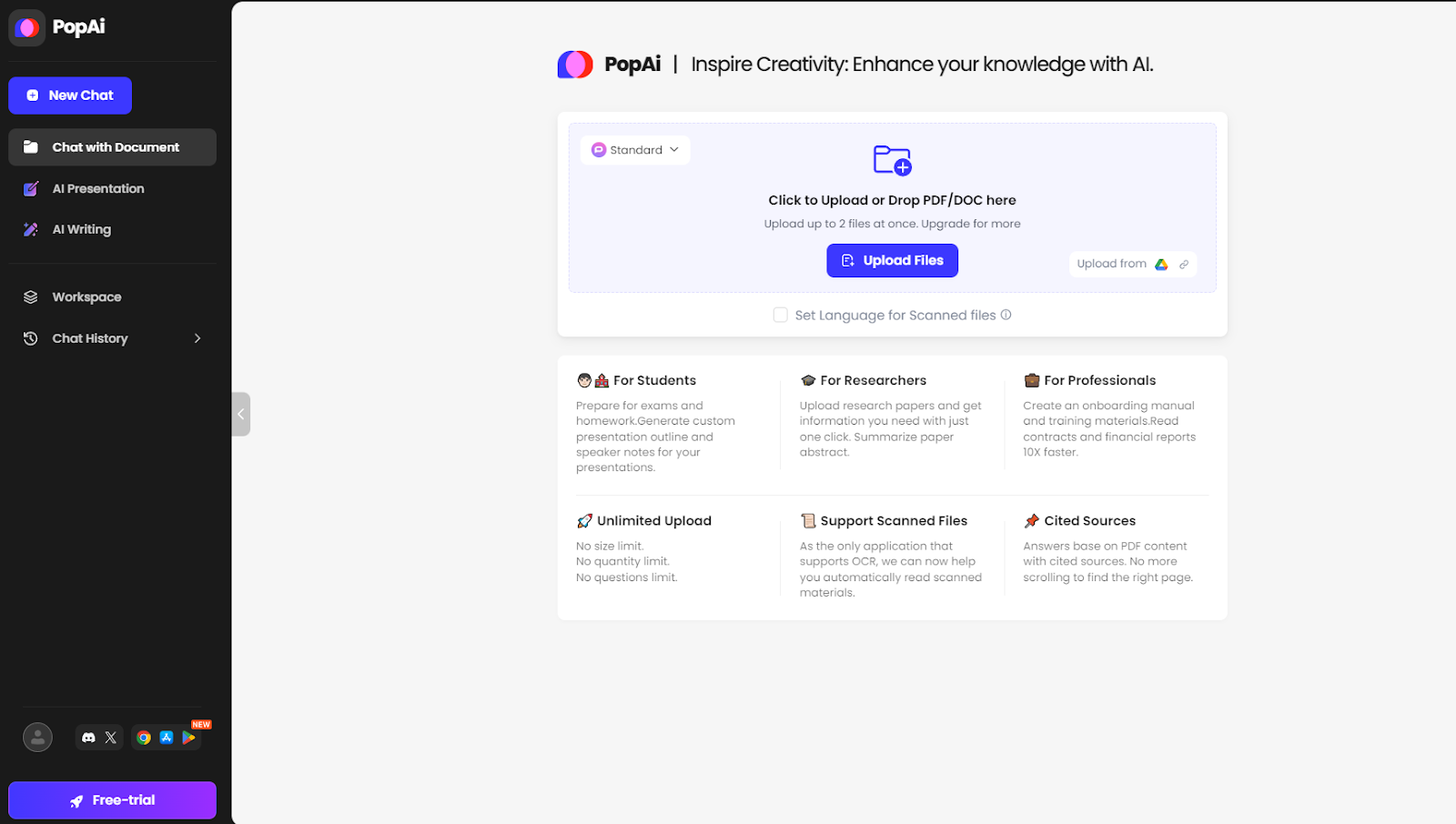Open the X (Twitter) icon
This screenshot has height=824, width=1456.
coord(111,738)
